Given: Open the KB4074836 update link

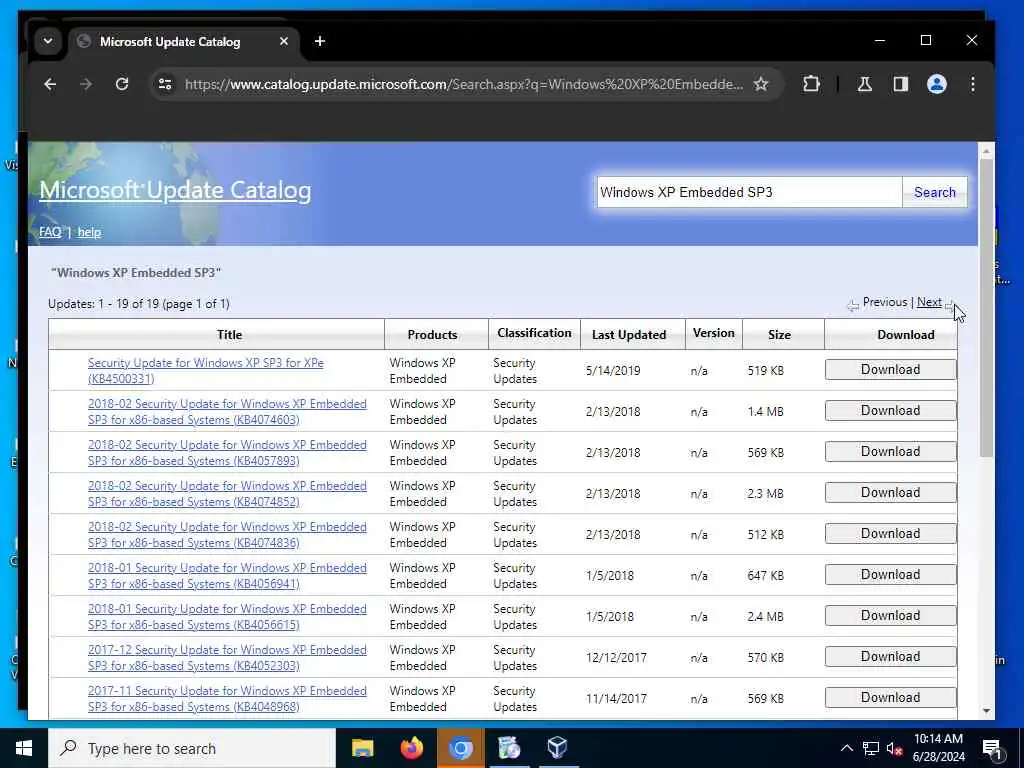Looking at the screenshot, I should point(227,535).
